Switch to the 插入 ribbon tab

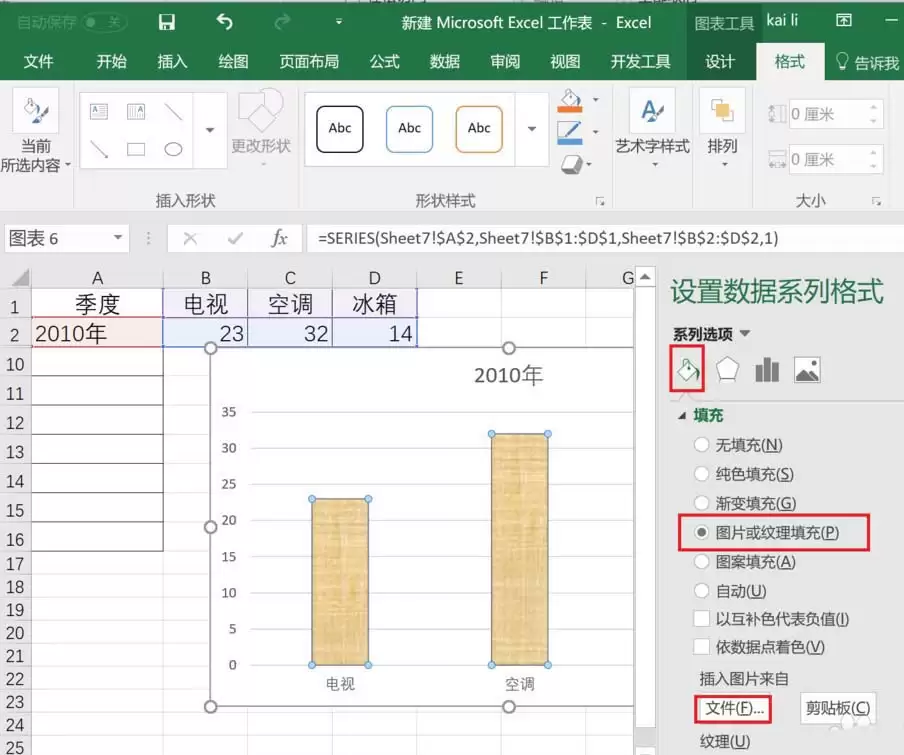pos(172,61)
